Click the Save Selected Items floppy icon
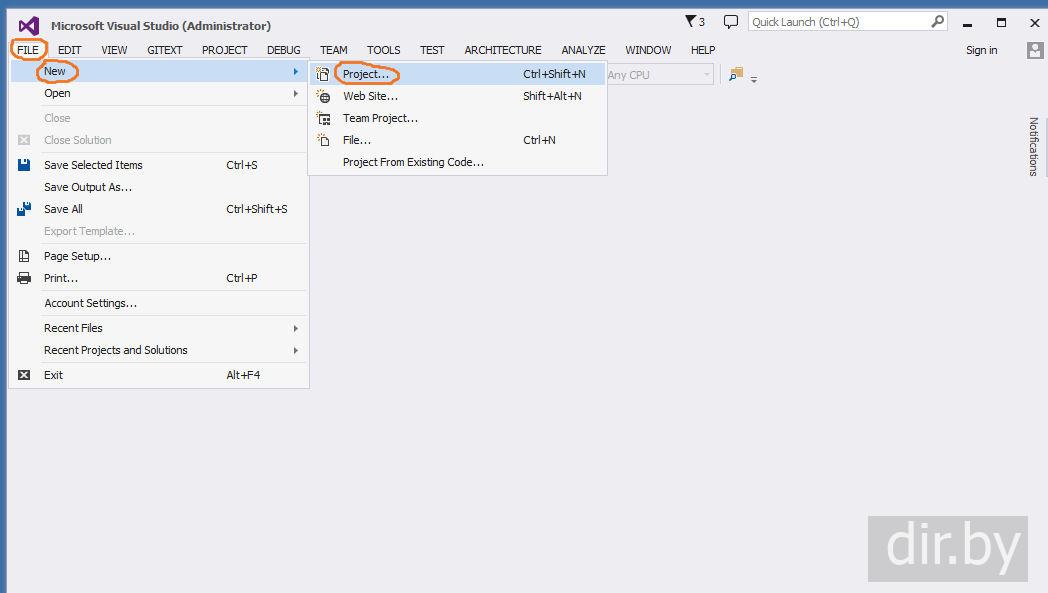This screenshot has height=593, width=1048. tap(24, 165)
